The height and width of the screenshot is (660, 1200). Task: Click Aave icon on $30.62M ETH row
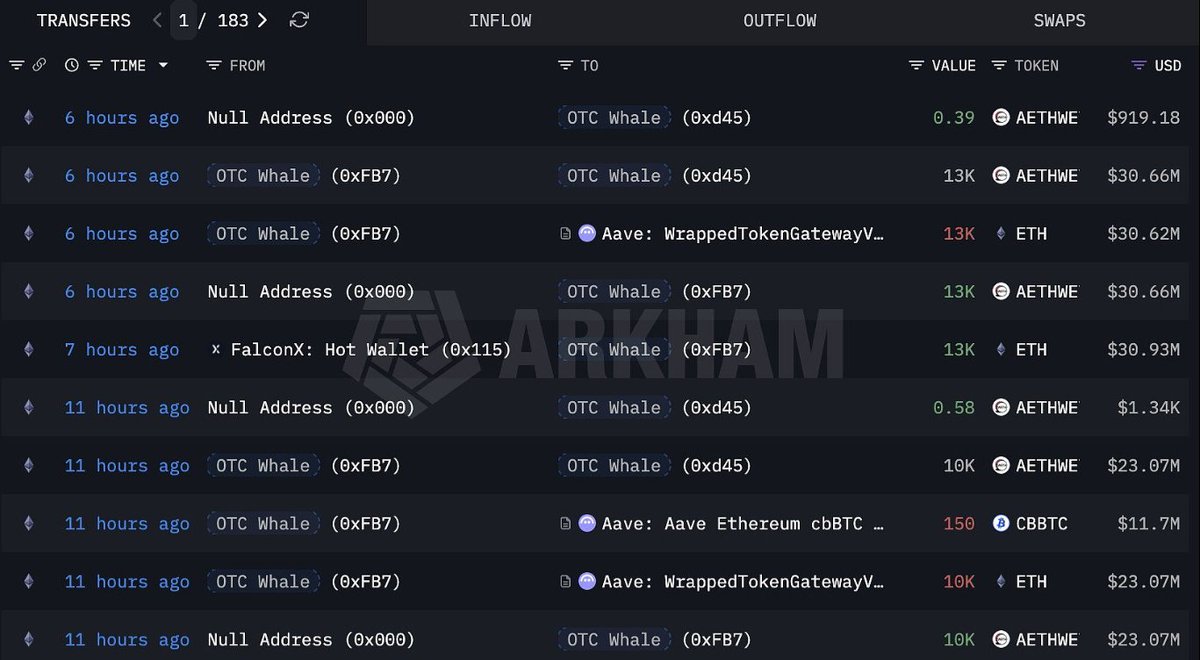pos(587,233)
